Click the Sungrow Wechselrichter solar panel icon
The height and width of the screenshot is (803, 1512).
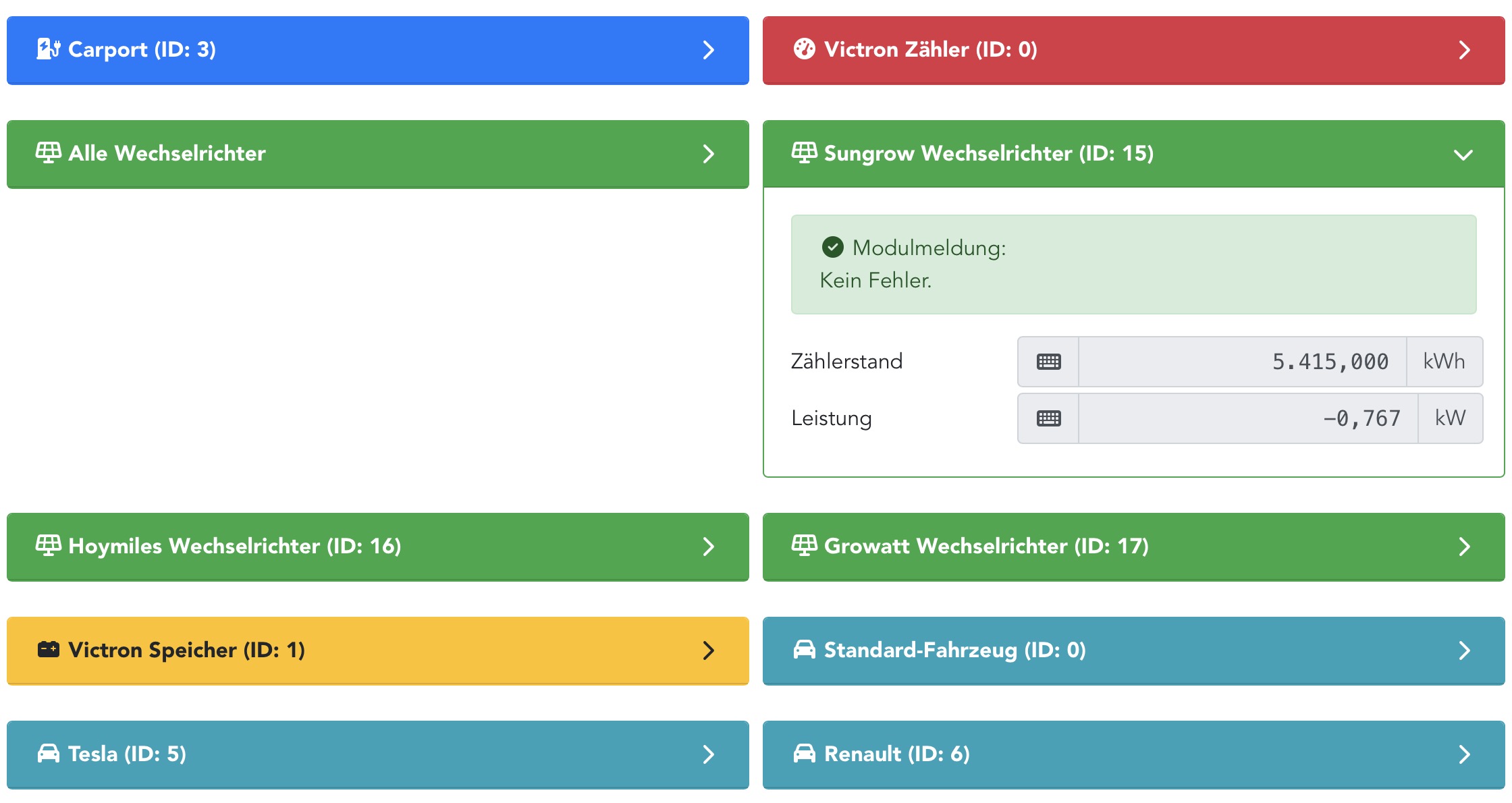click(804, 153)
